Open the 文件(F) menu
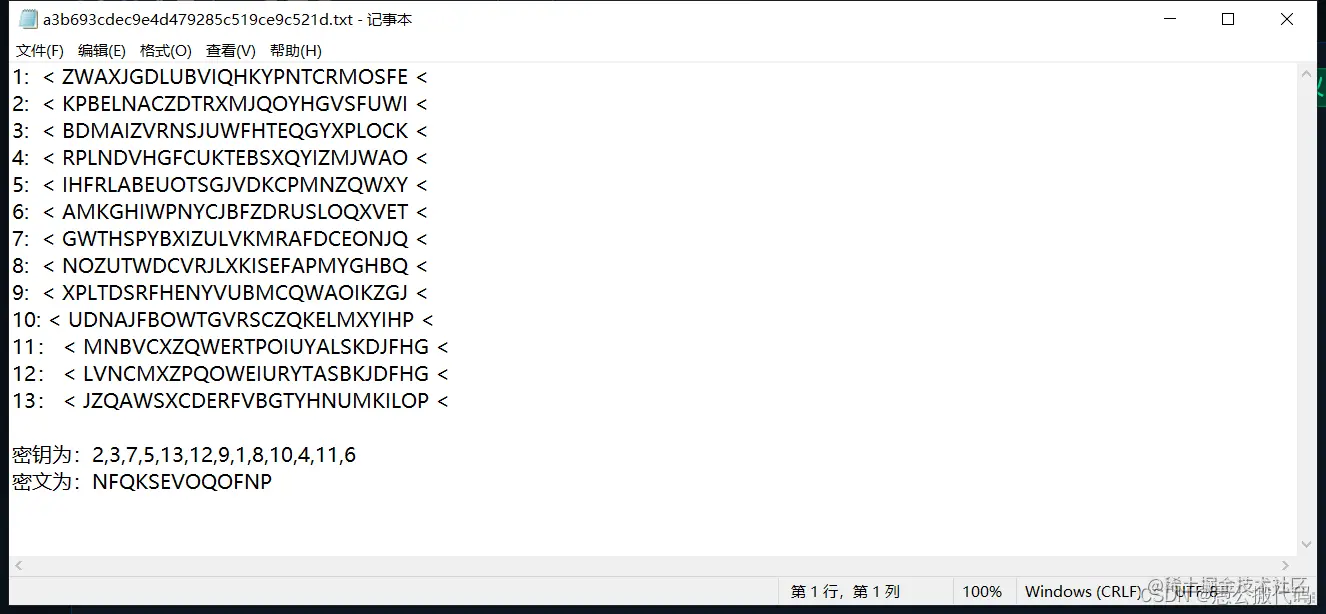Screen dimensions: 1326x614 [x=40, y=50]
